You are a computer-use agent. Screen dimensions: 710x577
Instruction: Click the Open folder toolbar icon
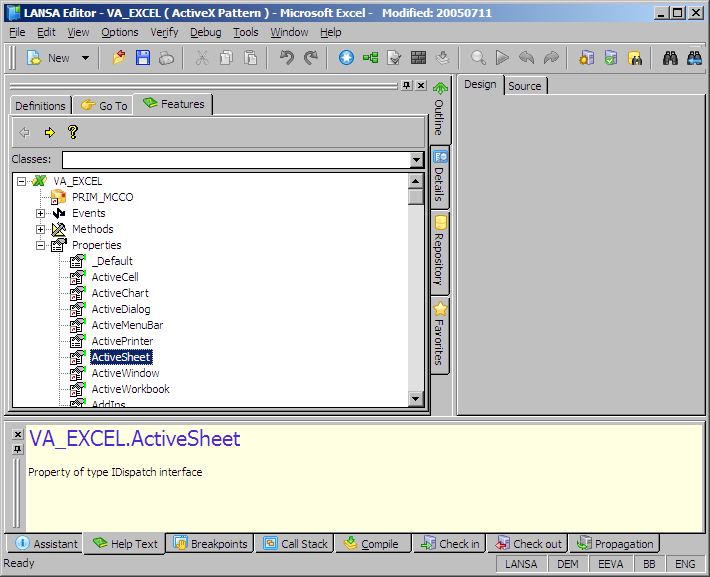click(x=119, y=58)
